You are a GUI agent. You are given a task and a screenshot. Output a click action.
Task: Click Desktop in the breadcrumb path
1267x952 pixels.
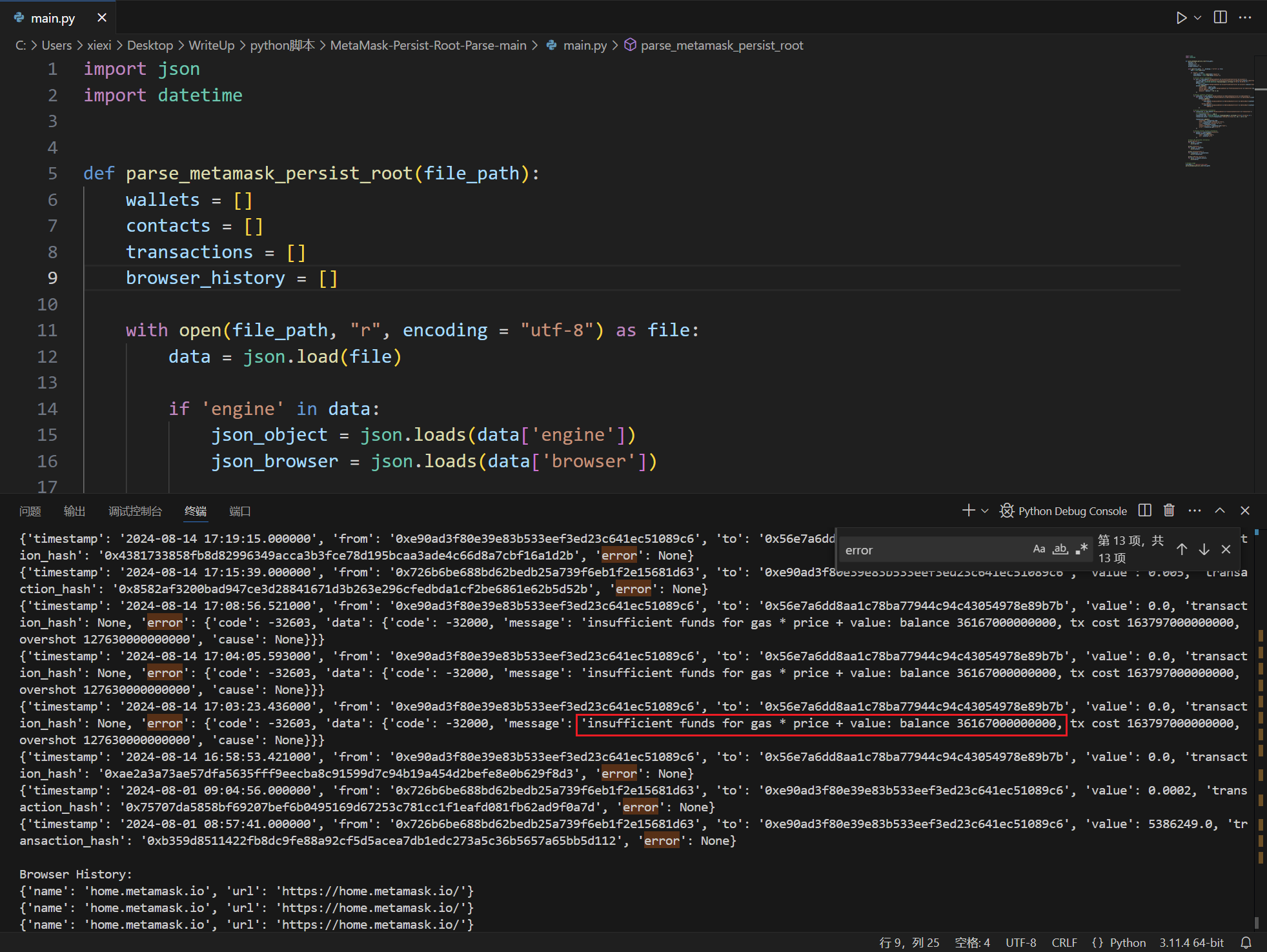coord(150,45)
